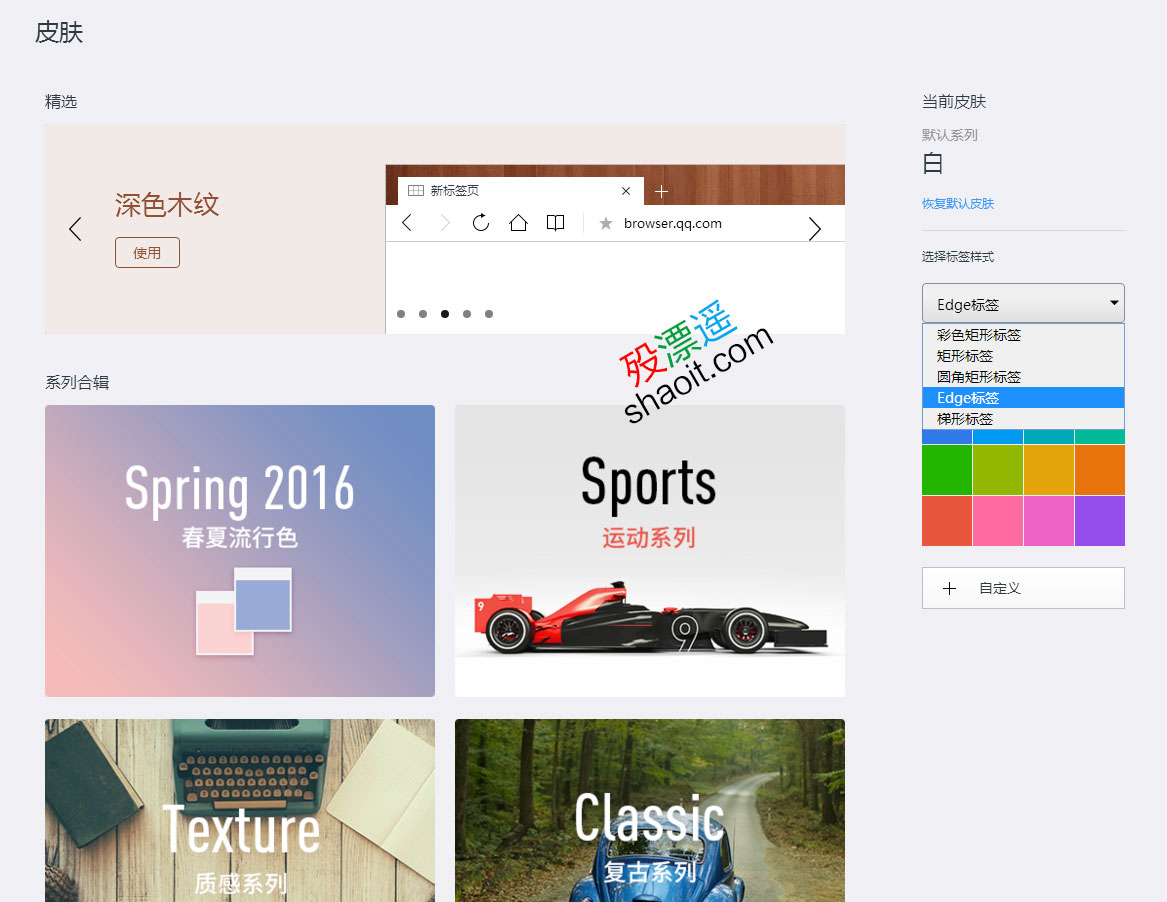Click 恢复默认皮肤 link

click(x=958, y=203)
